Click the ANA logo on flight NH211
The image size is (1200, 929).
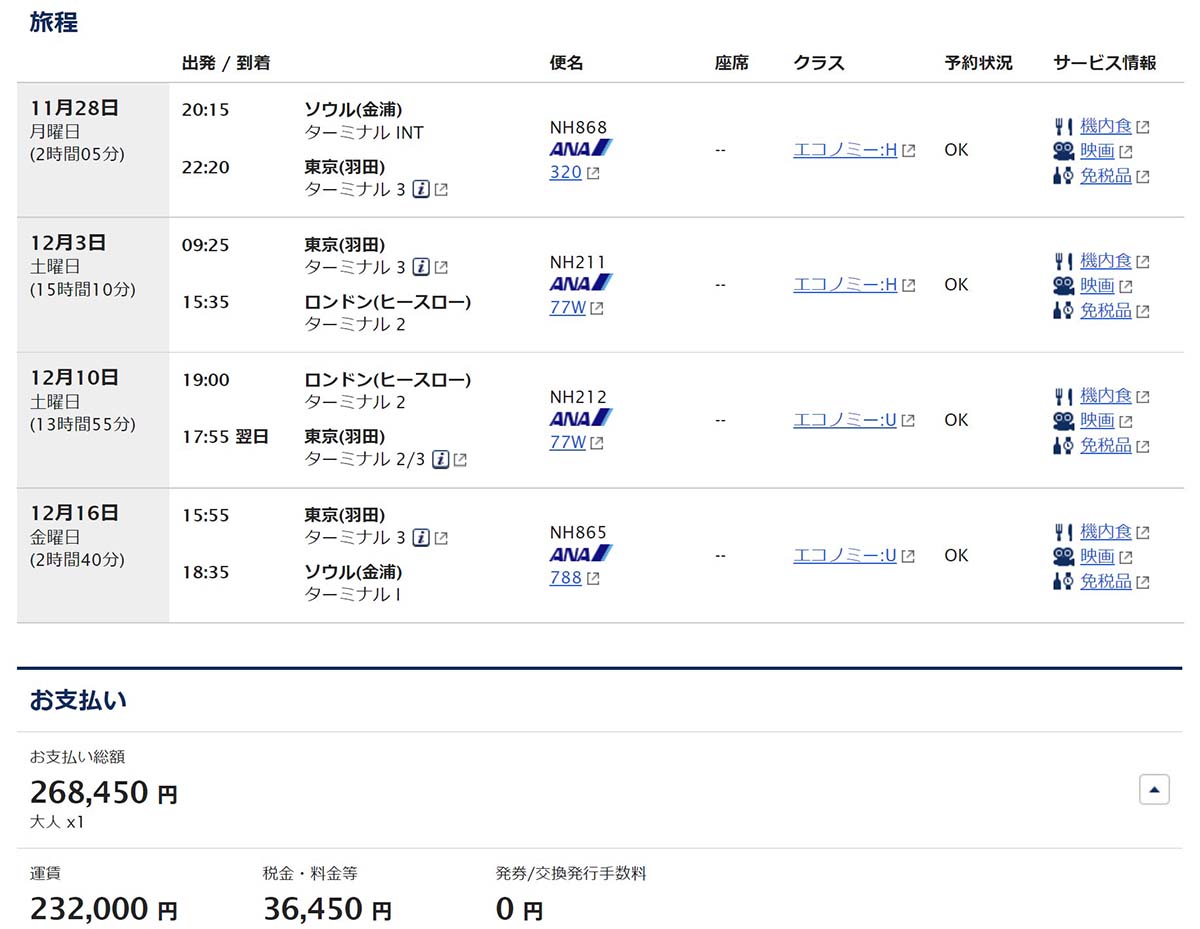click(582, 282)
